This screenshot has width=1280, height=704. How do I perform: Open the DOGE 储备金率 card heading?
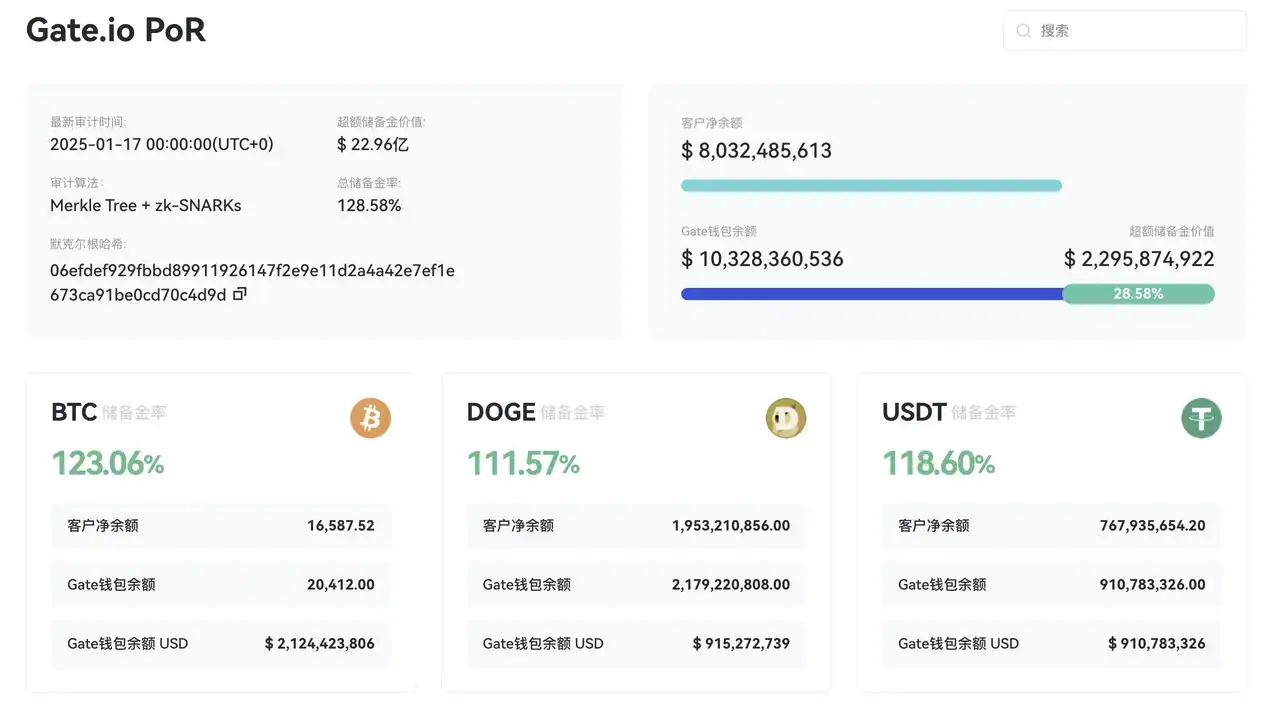tap(536, 412)
